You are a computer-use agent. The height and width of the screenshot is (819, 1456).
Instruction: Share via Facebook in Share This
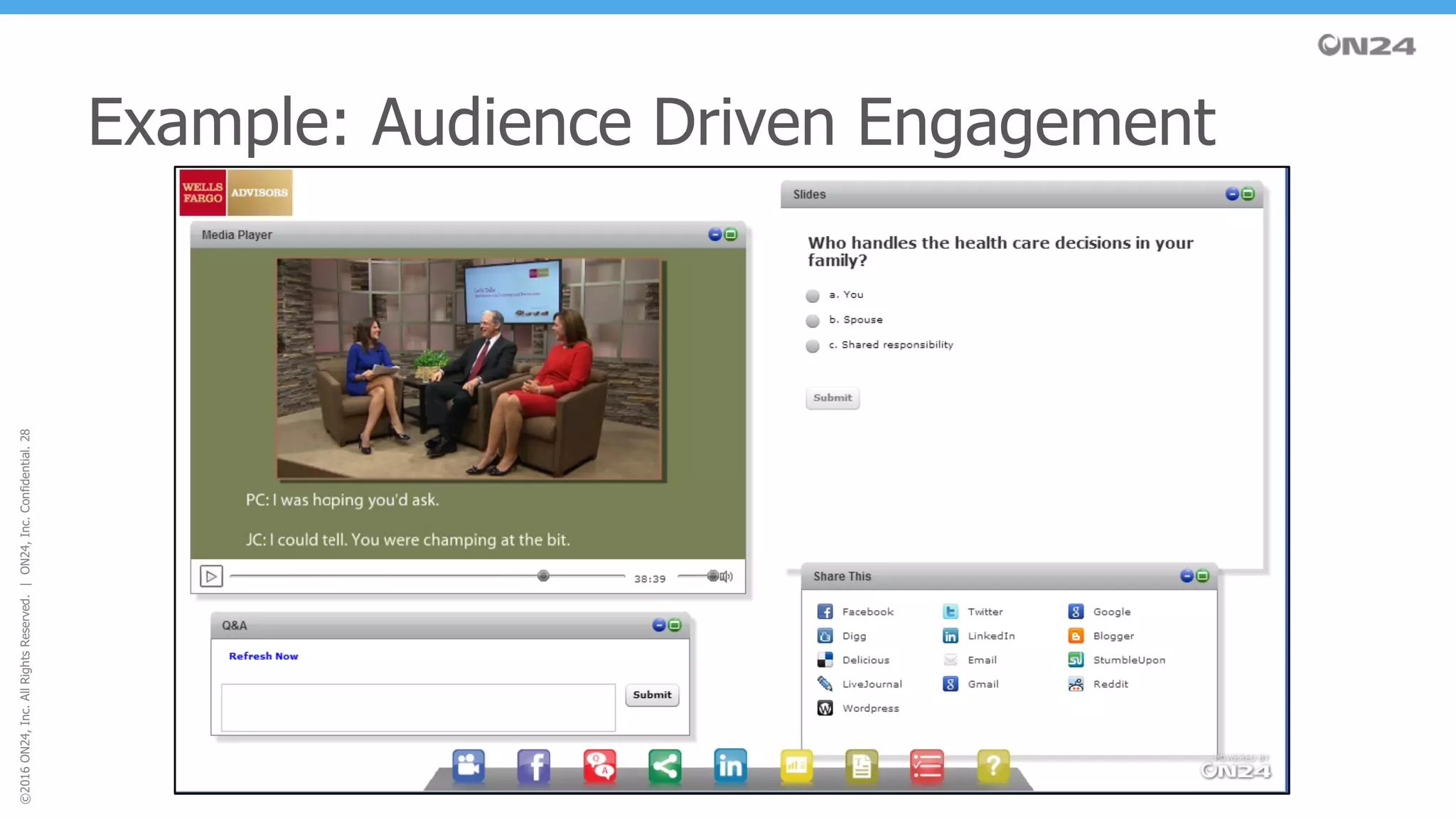click(x=855, y=611)
